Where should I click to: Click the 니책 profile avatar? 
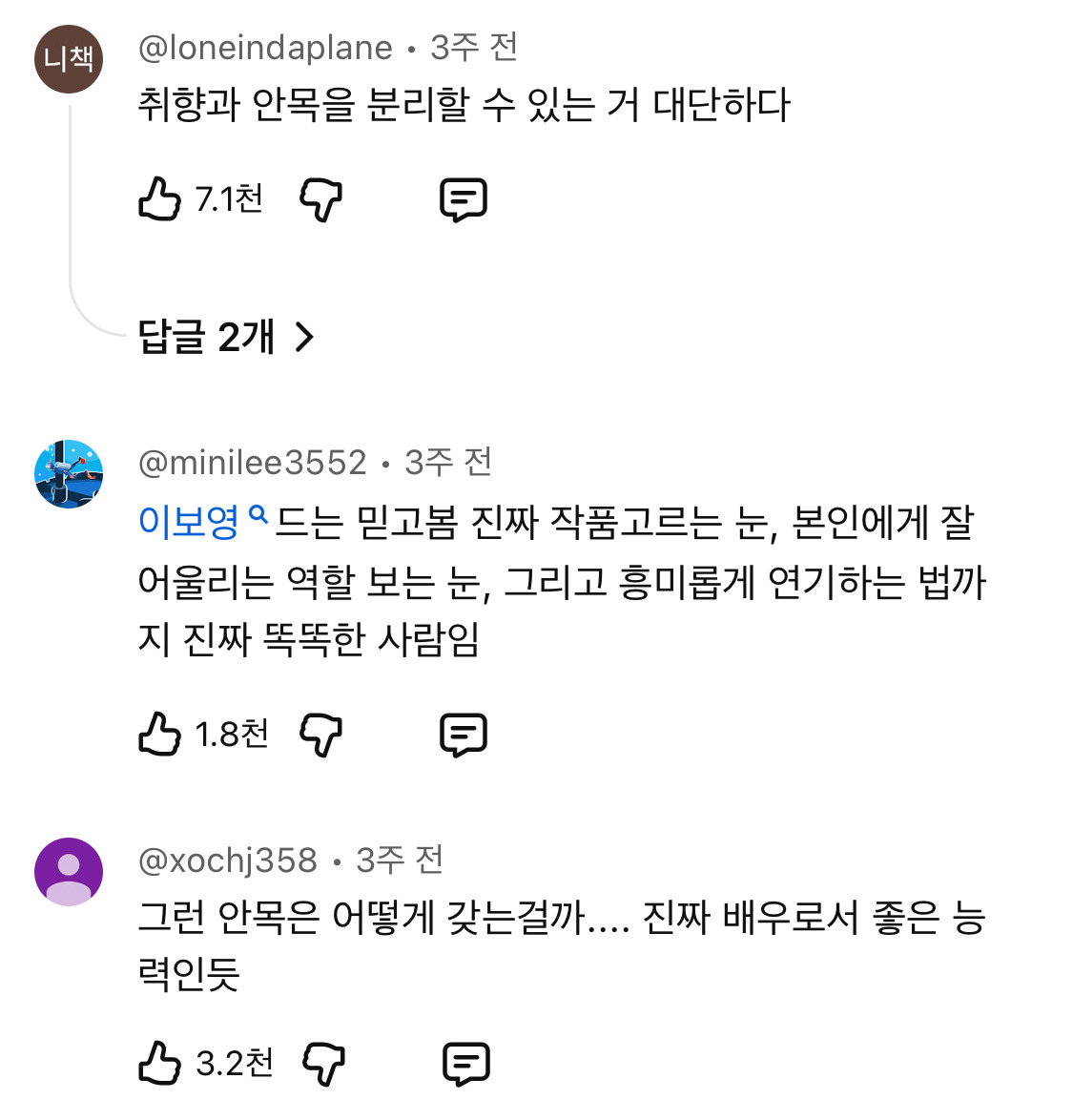click(x=69, y=59)
